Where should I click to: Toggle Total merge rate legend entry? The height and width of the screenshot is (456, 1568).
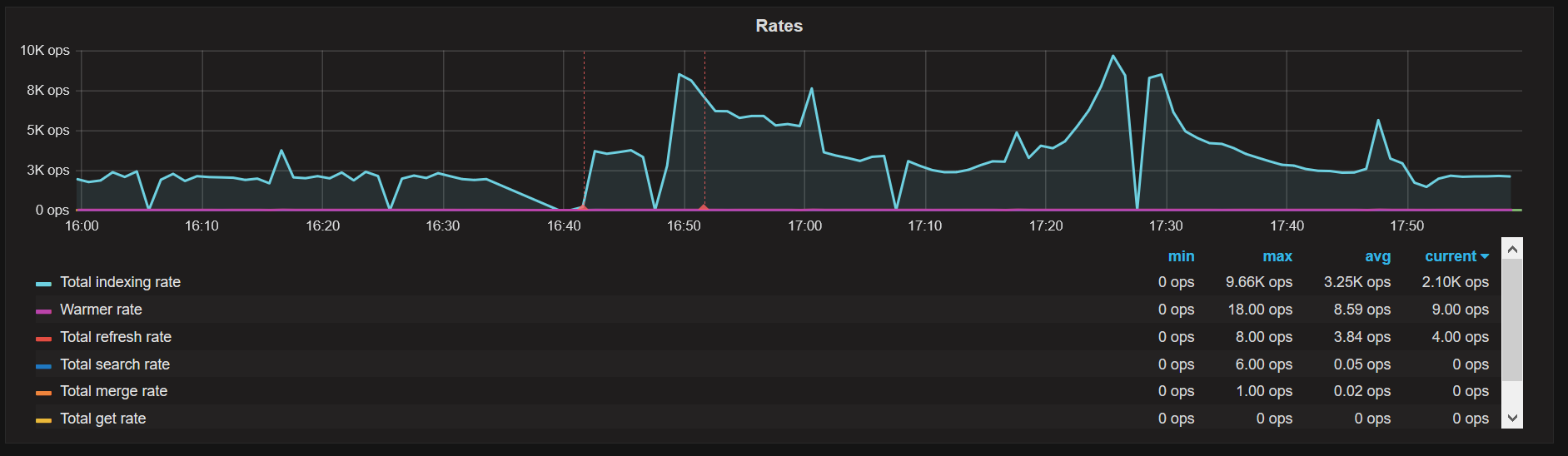[x=113, y=391]
